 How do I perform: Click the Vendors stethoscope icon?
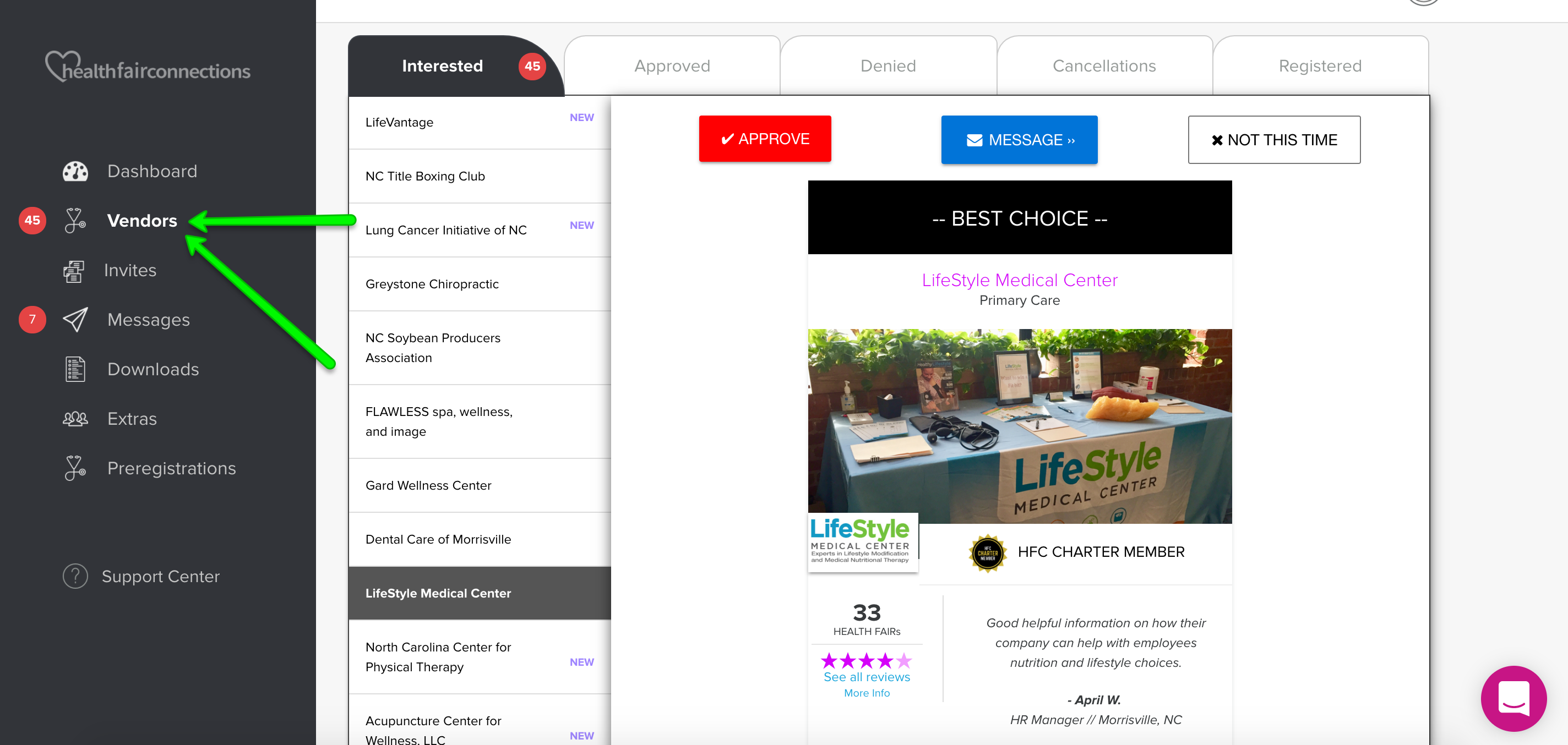(x=75, y=221)
